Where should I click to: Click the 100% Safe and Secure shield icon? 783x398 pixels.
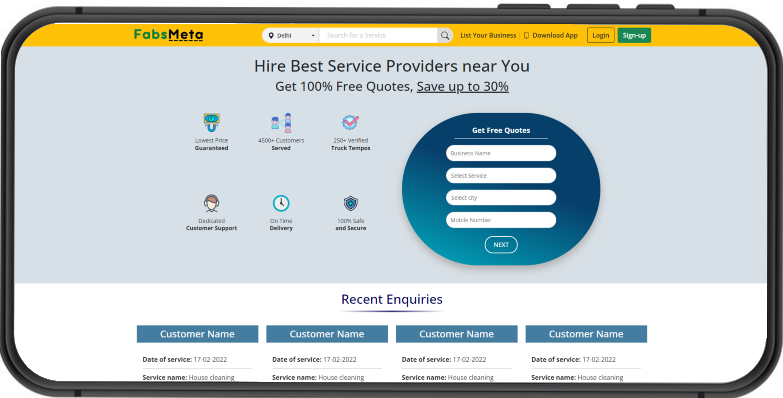point(351,203)
